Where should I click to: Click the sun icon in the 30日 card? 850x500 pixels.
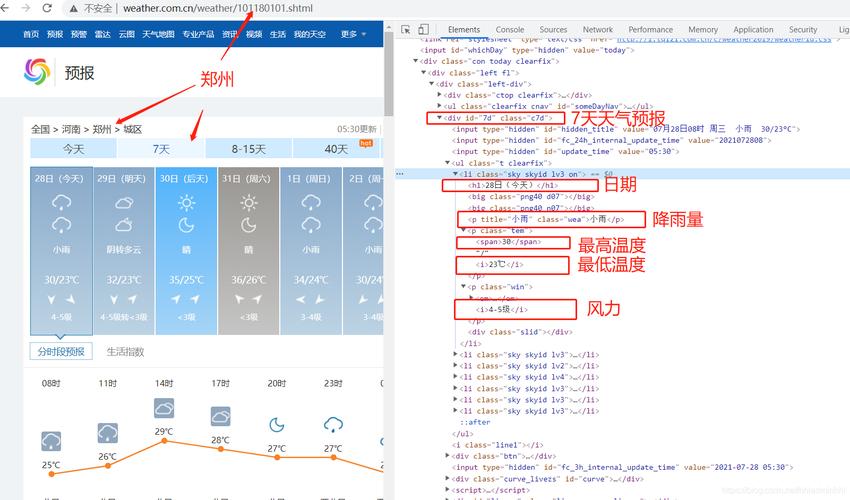coord(186,203)
